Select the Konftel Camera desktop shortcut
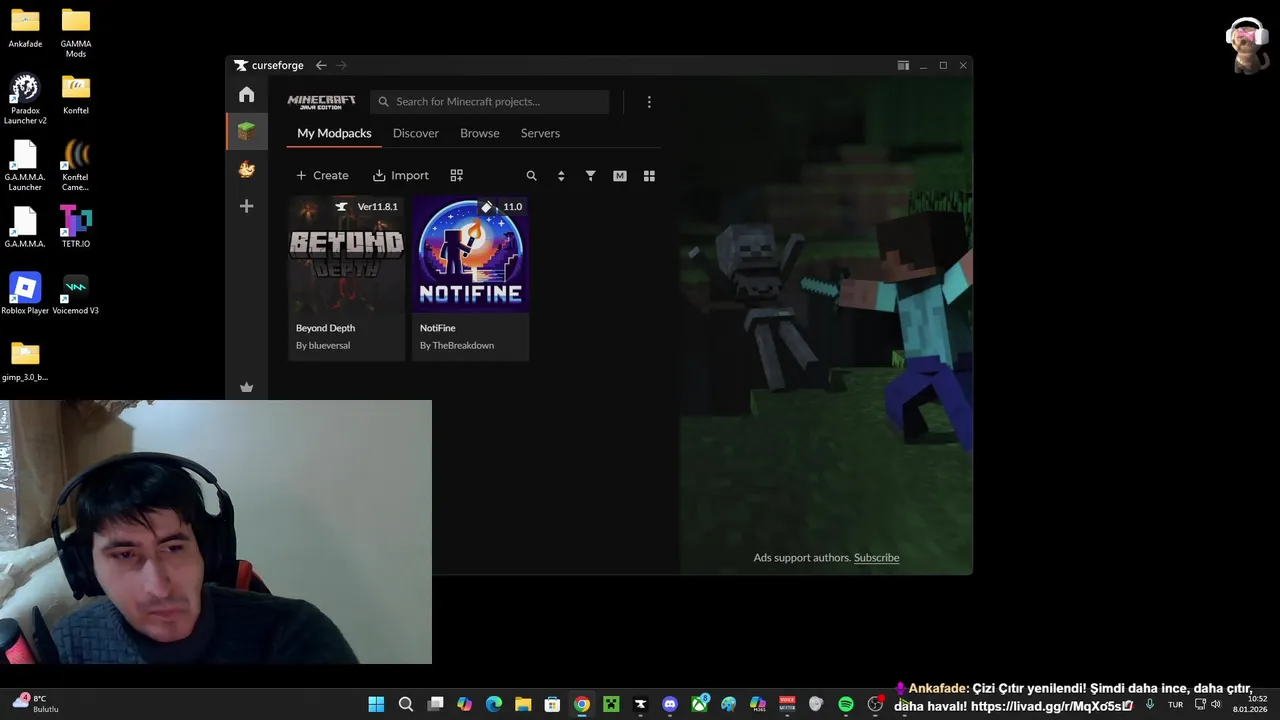Image resolution: width=1280 pixels, height=720 pixels. point(76,165)
